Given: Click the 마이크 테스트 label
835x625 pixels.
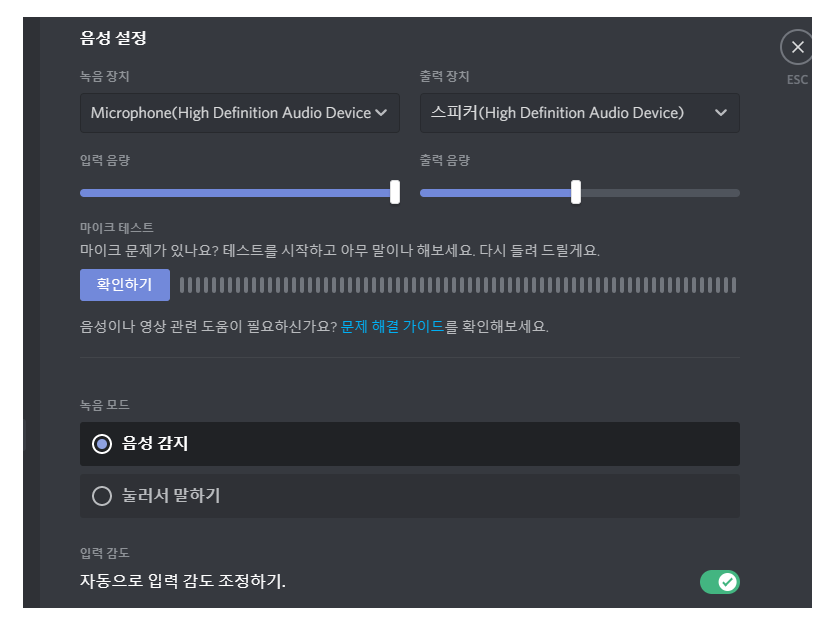Looking at the screenshot, I should (x=117, y=228).
